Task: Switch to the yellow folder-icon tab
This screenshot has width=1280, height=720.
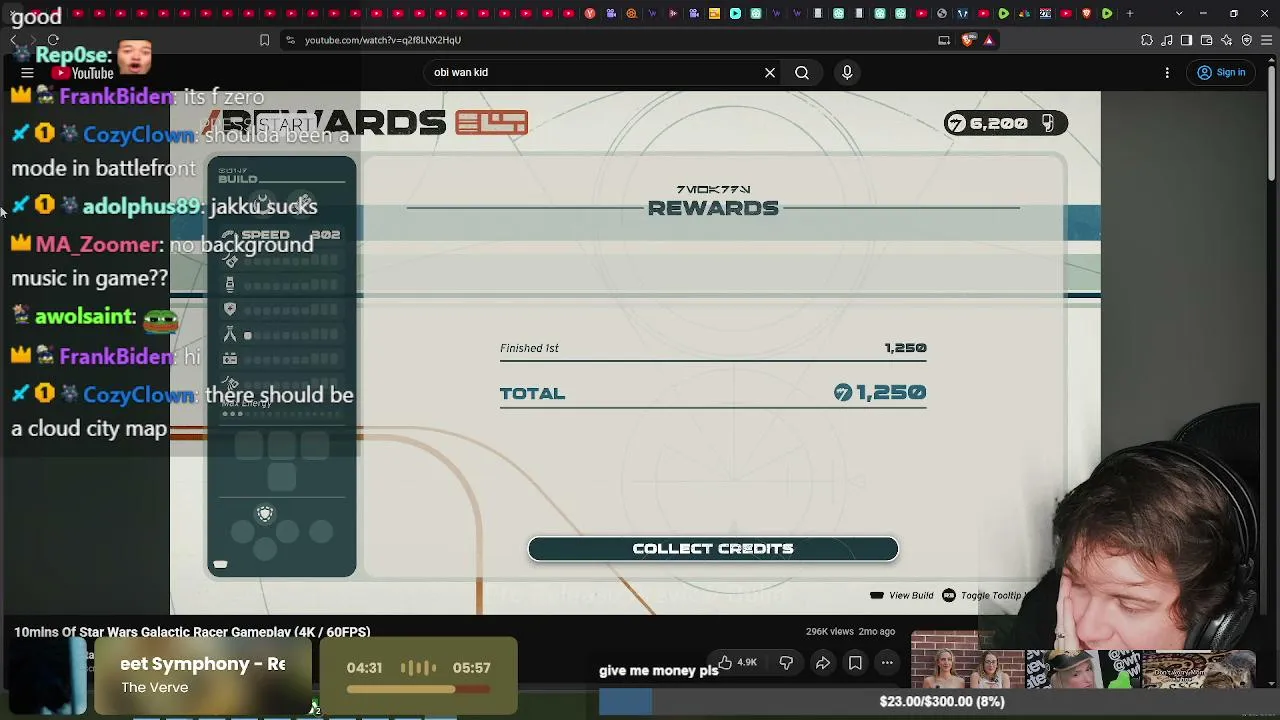Action: pos(714,13)
